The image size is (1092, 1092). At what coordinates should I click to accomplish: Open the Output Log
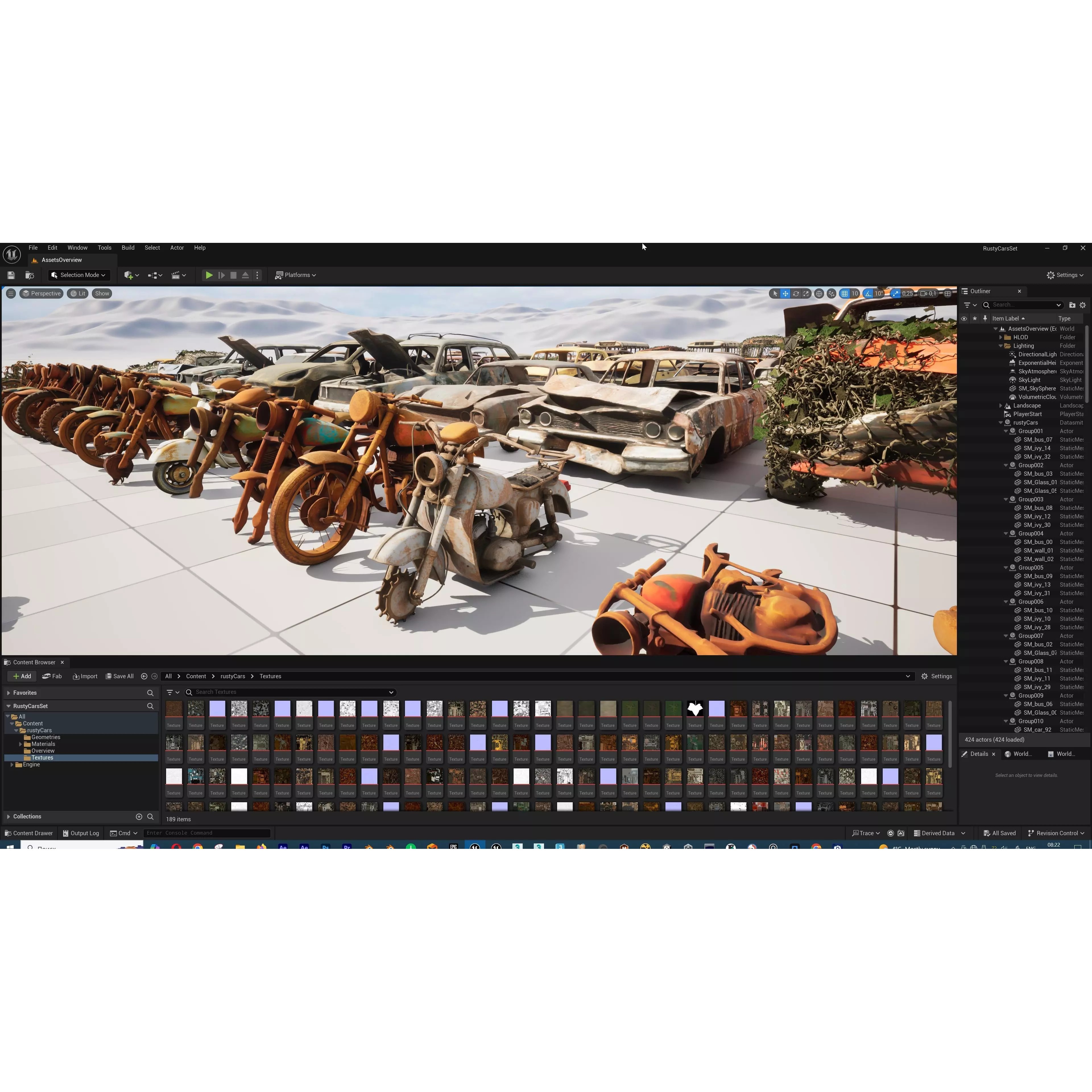point(80,833)
